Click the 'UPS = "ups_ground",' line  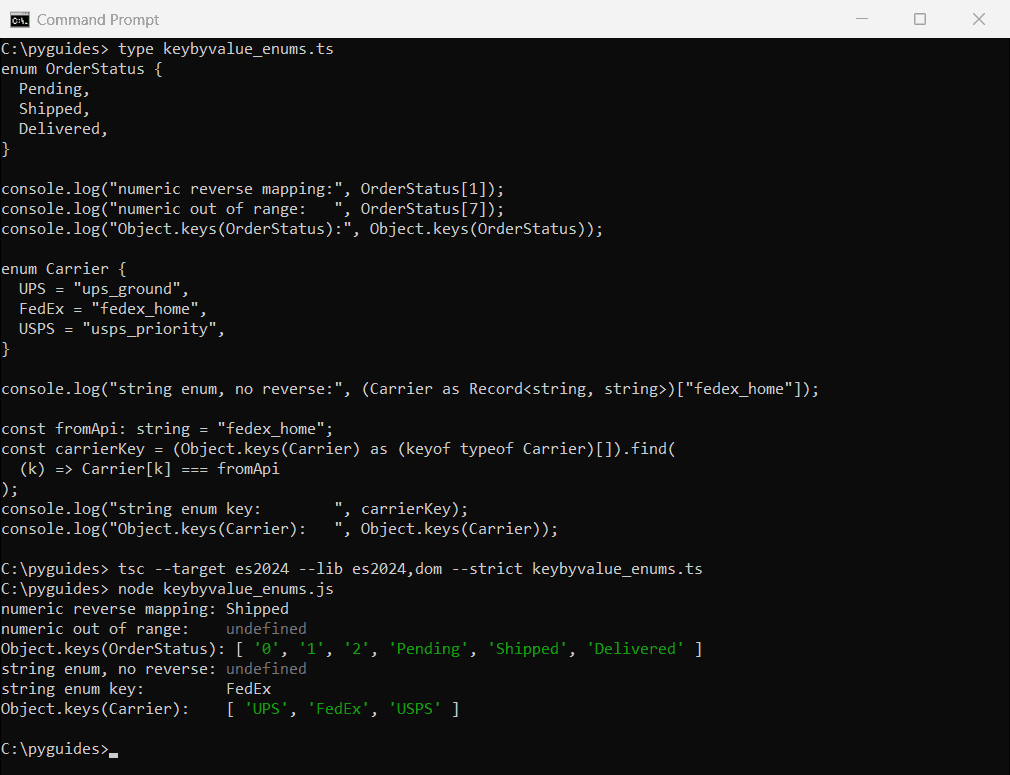point(104,289)
